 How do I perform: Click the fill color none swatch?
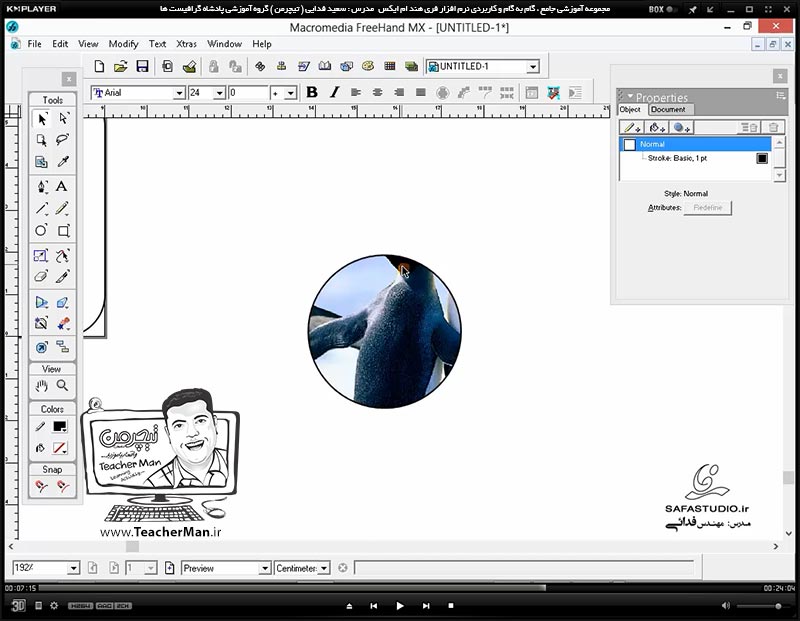[x=60, y=448]
